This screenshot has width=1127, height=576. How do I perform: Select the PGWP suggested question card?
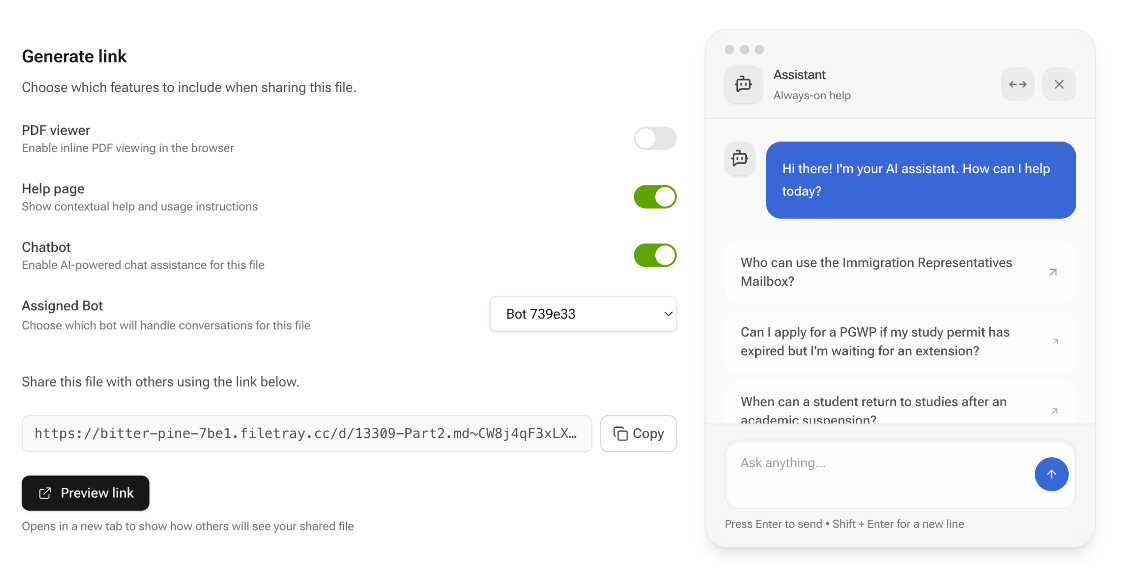[x=900, y=341]
